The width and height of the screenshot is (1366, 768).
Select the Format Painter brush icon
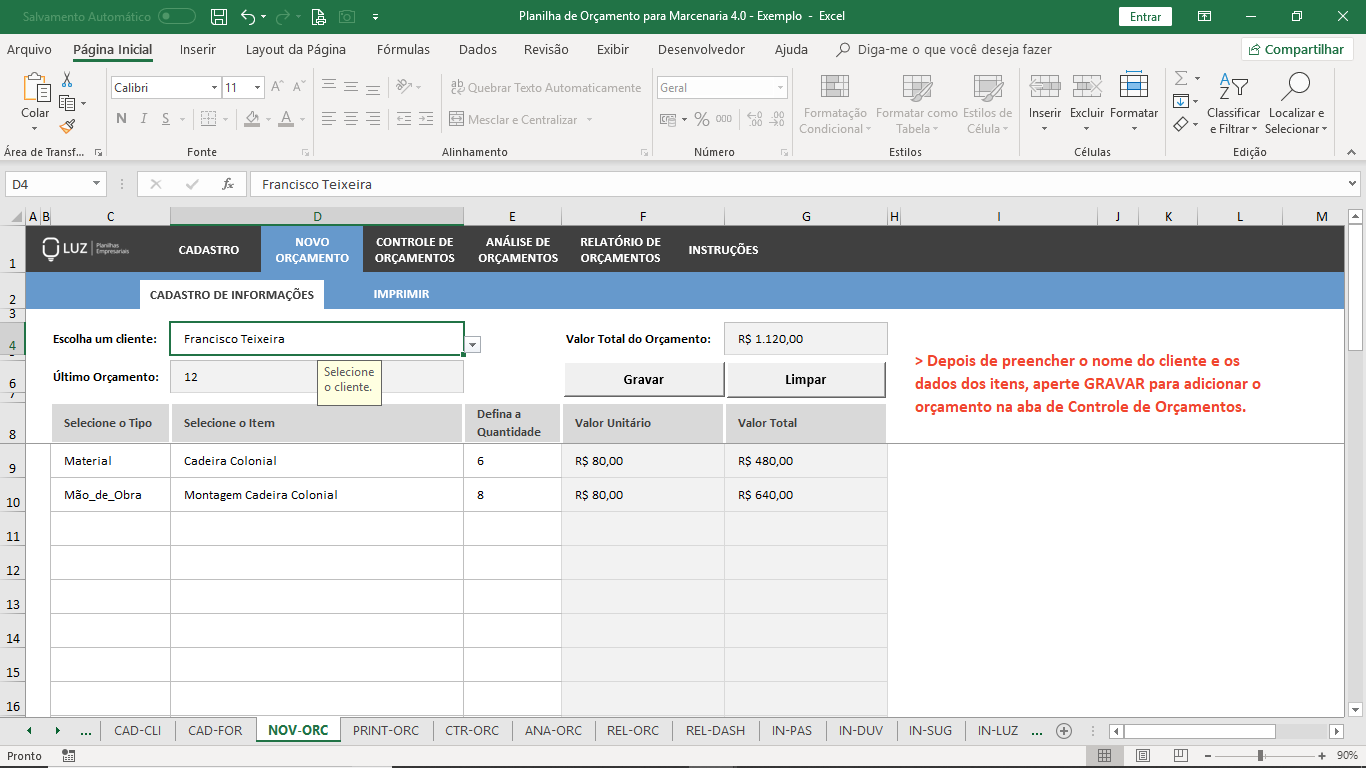tap(67, 127)
